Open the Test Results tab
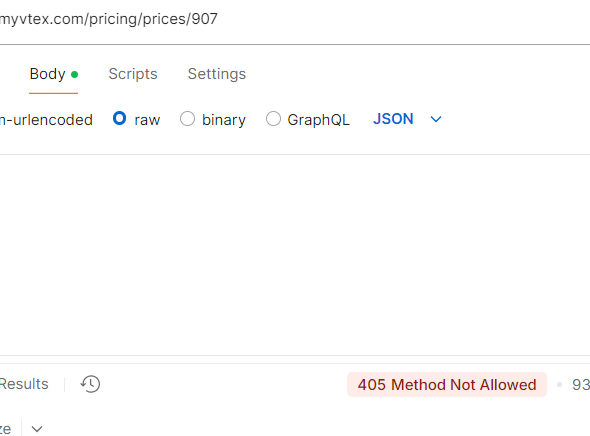This screenshot has width=590, height=436. (x=24, y=384)
